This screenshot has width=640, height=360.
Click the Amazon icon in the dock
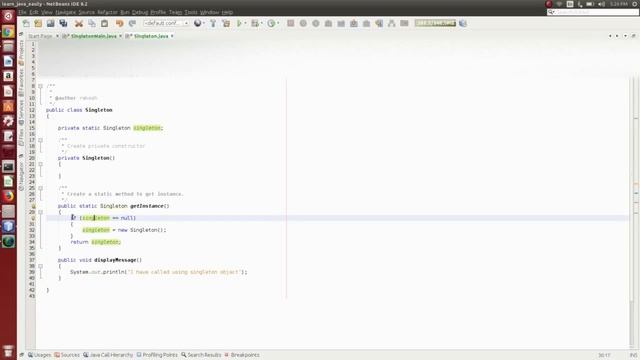click(8, 76)
